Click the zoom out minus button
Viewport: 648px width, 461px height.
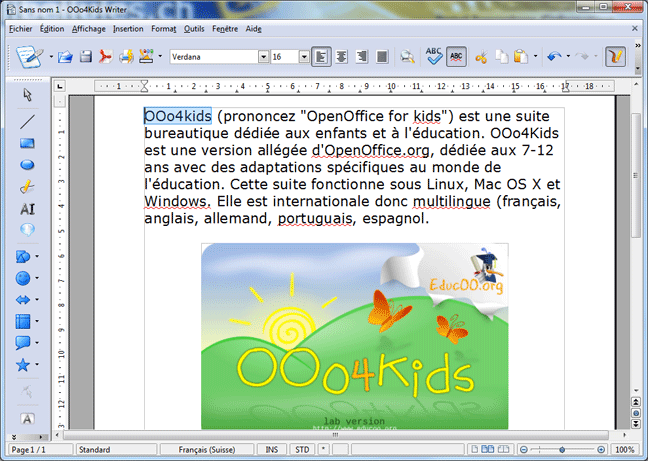click(524, 449)
